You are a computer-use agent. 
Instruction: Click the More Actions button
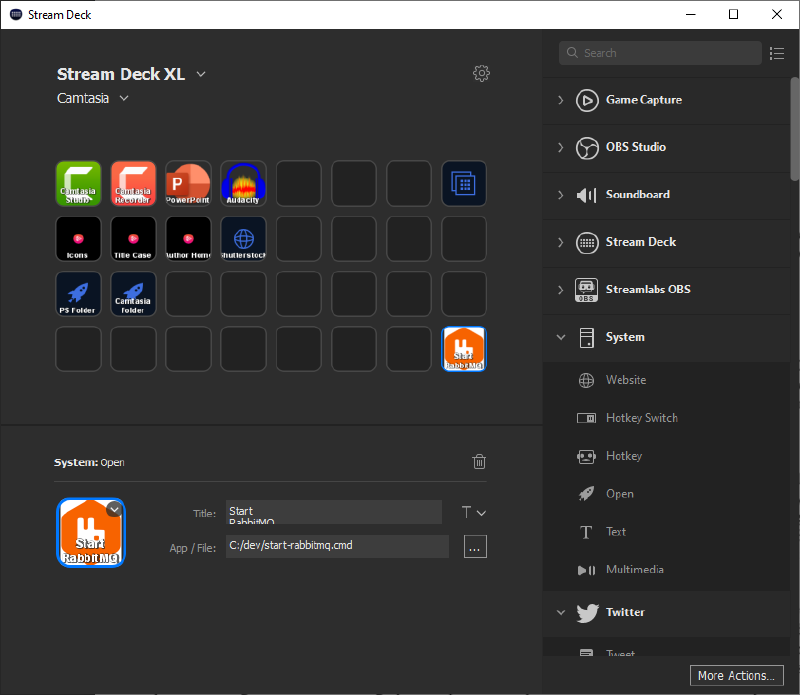pyautogui.click(x=737, y=676)
